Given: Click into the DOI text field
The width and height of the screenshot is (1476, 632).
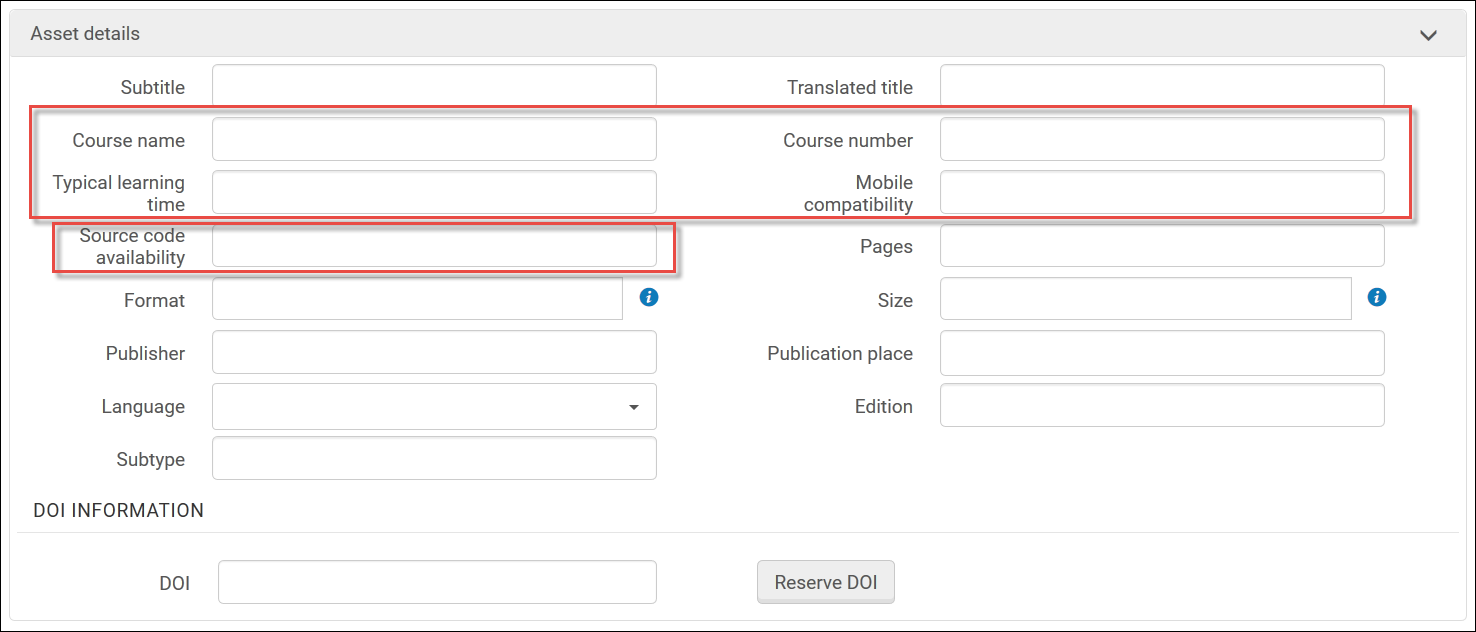Looking at the screenshot, I should (437, 582).
